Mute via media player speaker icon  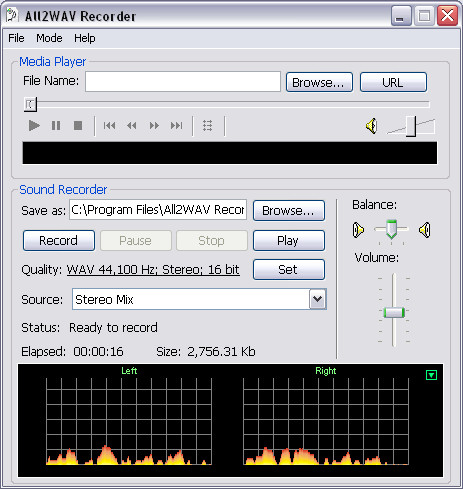click(x=371, y=126)
